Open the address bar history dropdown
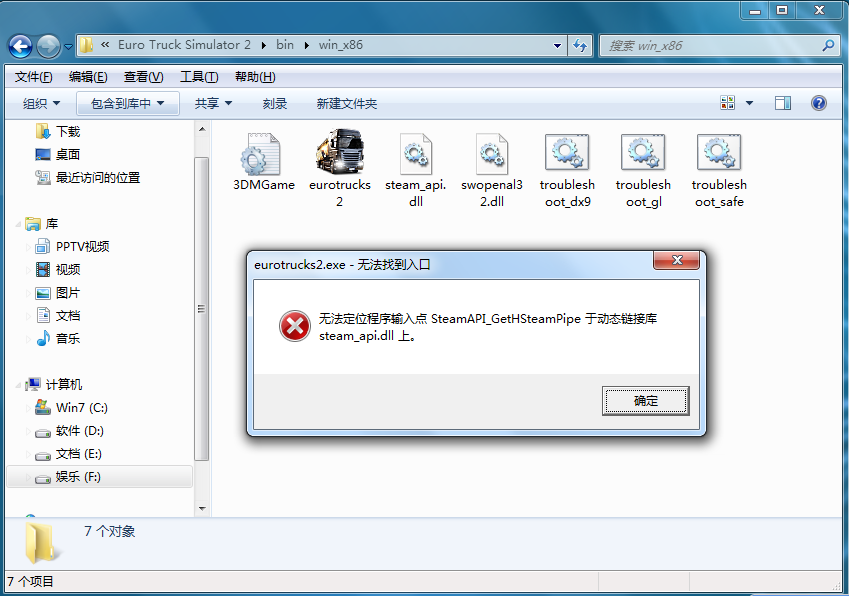Image resolution: width=849 pixels, height=596 pixels. click(x=557, y=45)
